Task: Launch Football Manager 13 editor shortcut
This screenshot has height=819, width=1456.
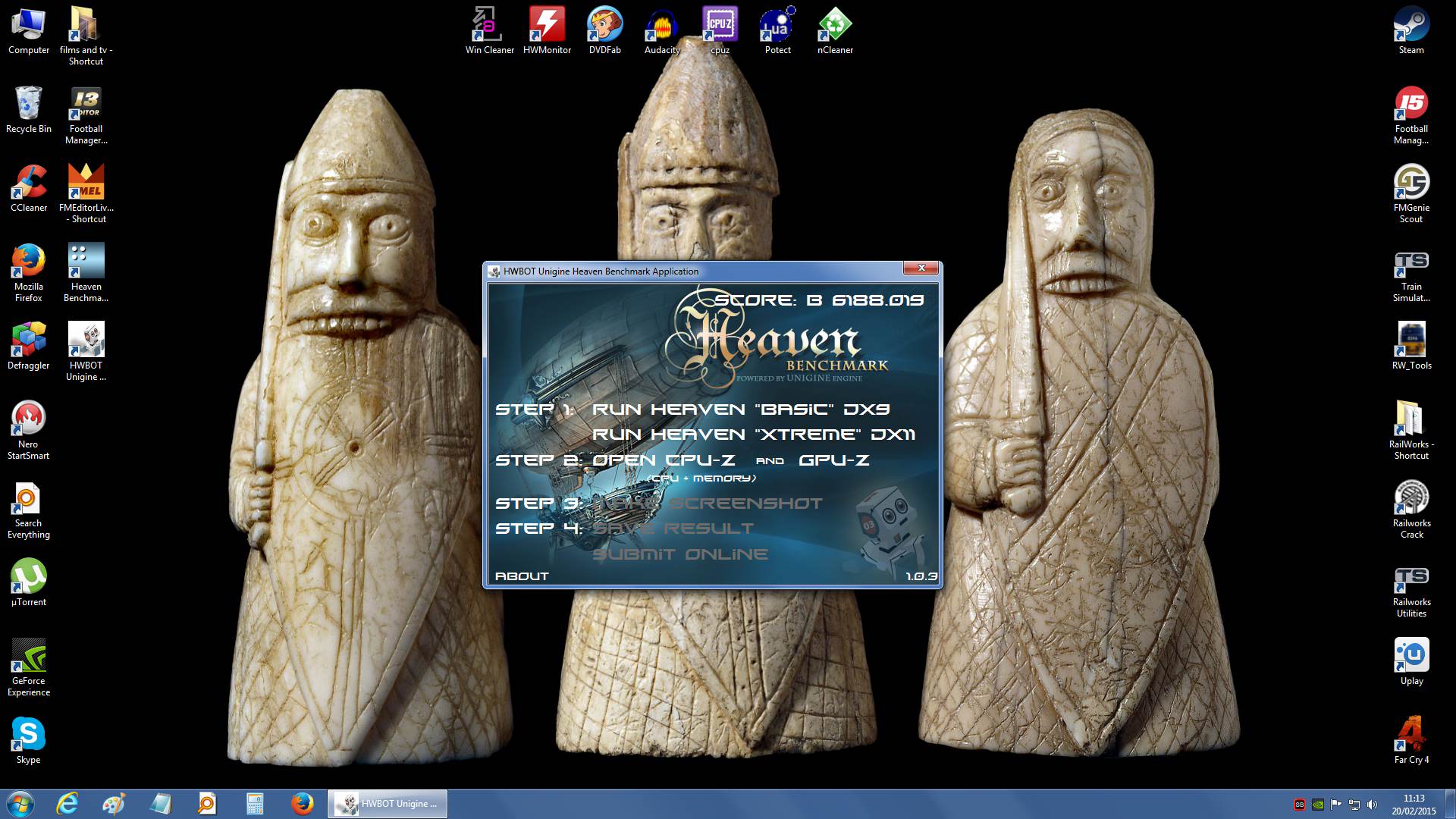Action: (x=86, y=114)
